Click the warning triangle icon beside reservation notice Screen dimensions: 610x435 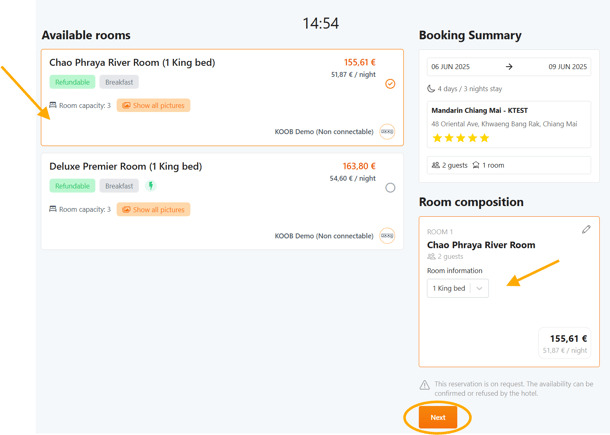click(425, 384)
